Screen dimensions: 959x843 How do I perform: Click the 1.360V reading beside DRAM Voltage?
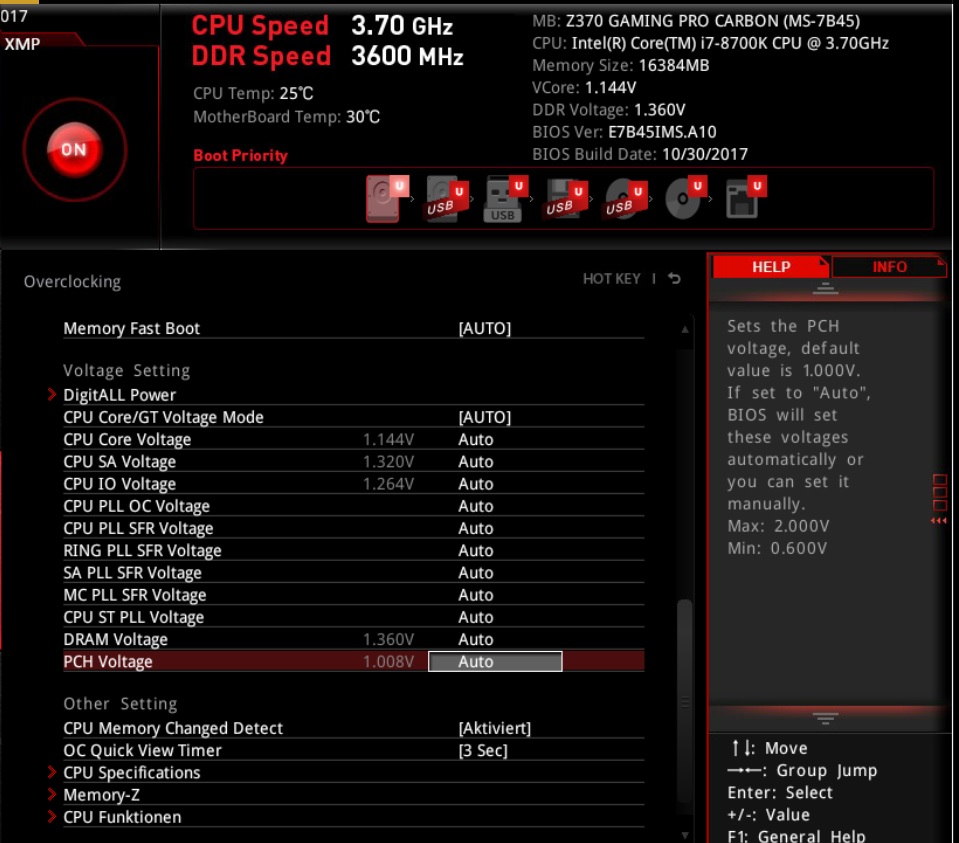[x=388, y=640]
